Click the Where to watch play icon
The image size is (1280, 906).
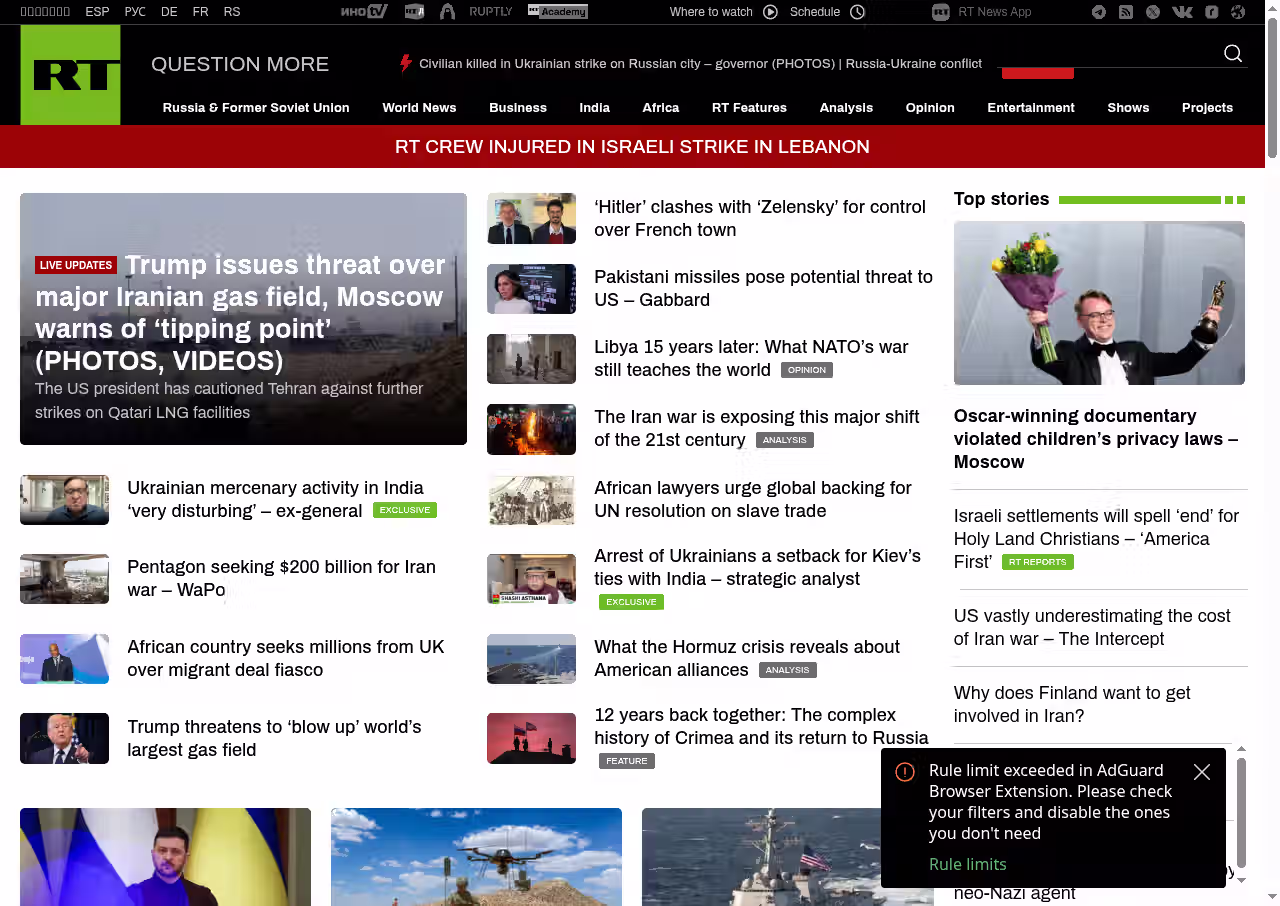click(770, 12)
